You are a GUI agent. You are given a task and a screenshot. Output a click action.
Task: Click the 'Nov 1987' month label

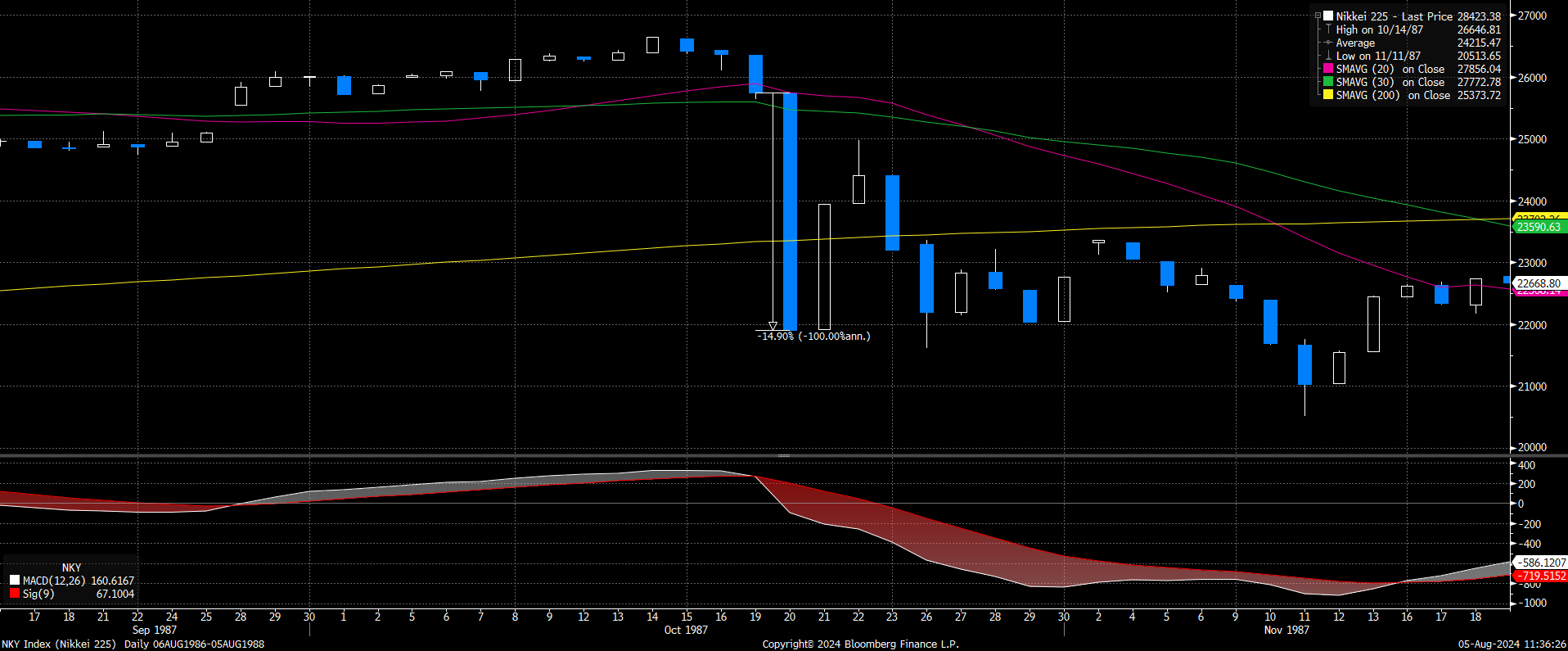coord(1286,630)
